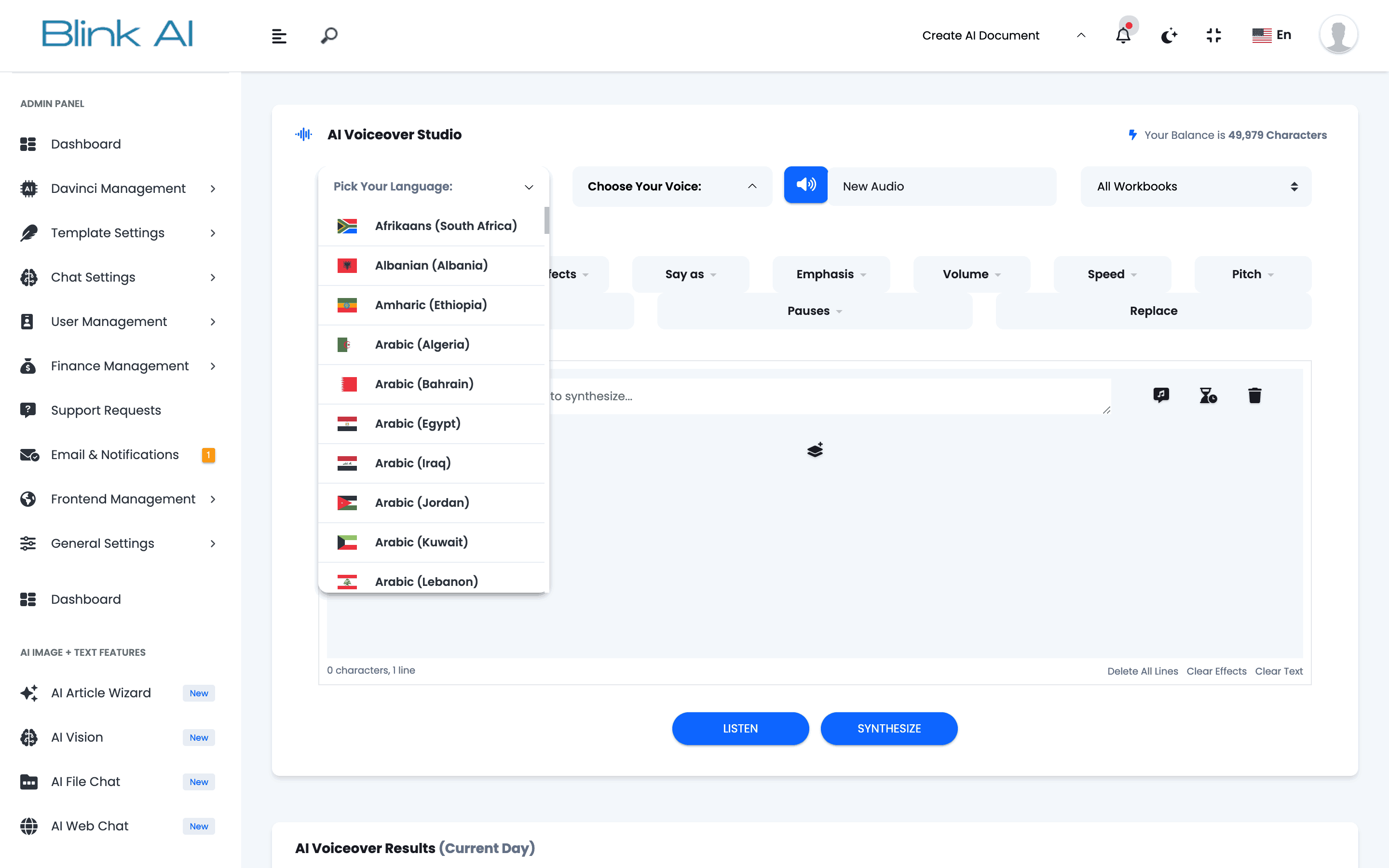1389x868 pixels.
Task: Expand Davinci Management sidebar section
Action: click(118, 188)
